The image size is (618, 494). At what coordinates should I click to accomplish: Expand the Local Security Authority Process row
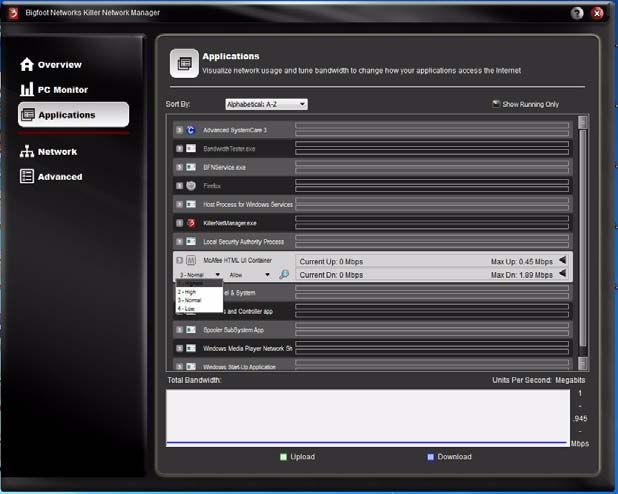pyautogui.click(x=179, y=242)
